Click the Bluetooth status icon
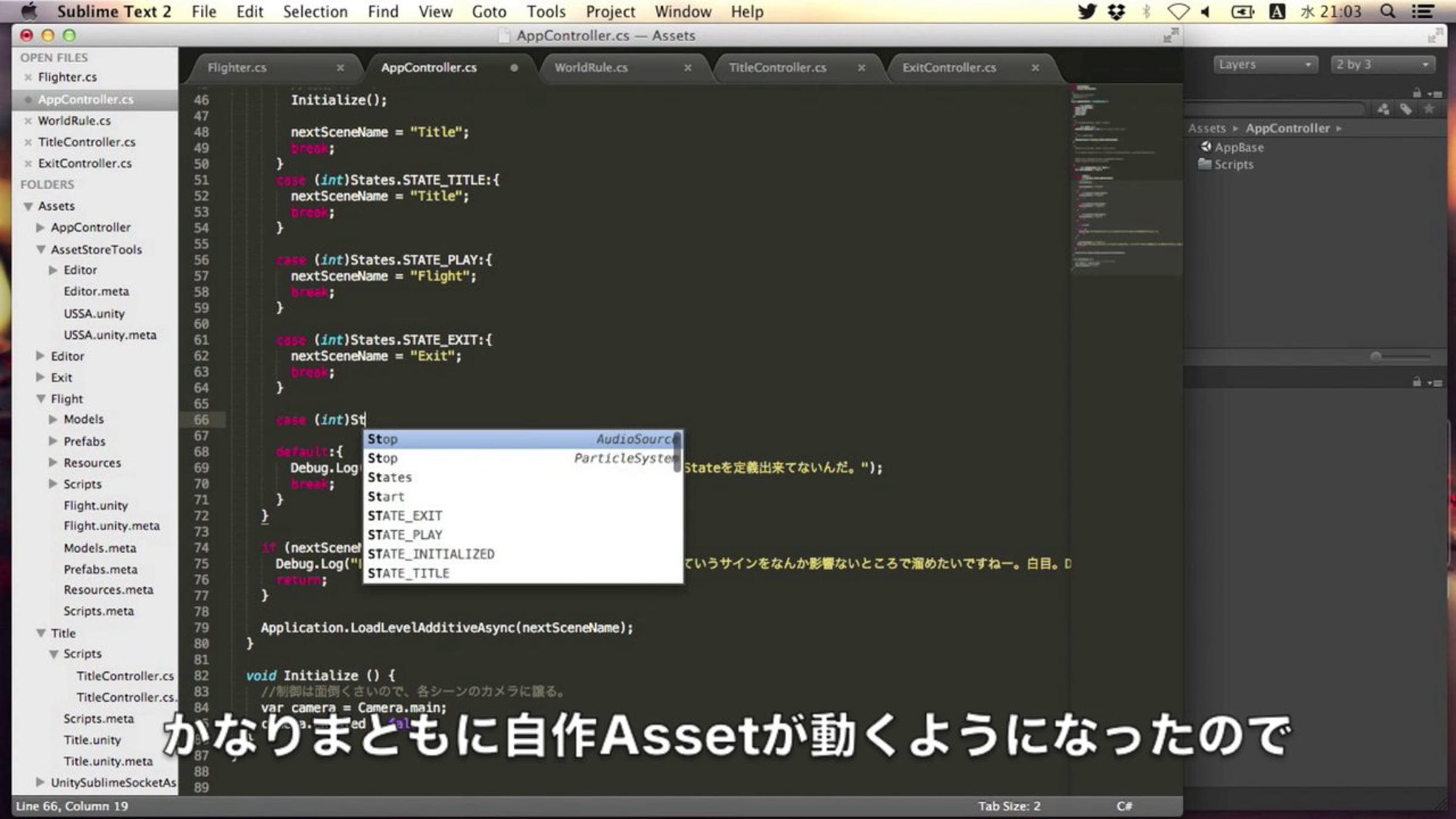1456x819 pixels. [x=1147, y=12]
